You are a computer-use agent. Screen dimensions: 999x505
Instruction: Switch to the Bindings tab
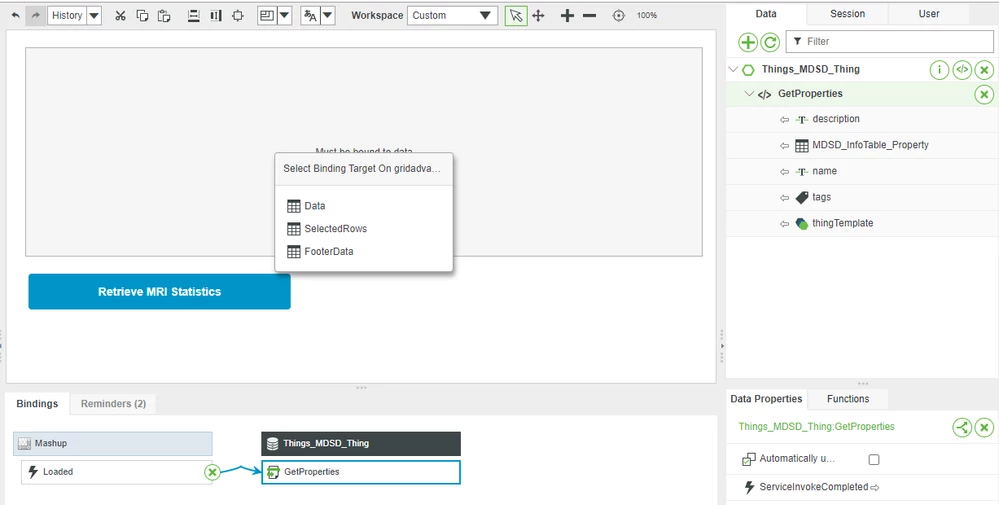(x=37, y=404)
